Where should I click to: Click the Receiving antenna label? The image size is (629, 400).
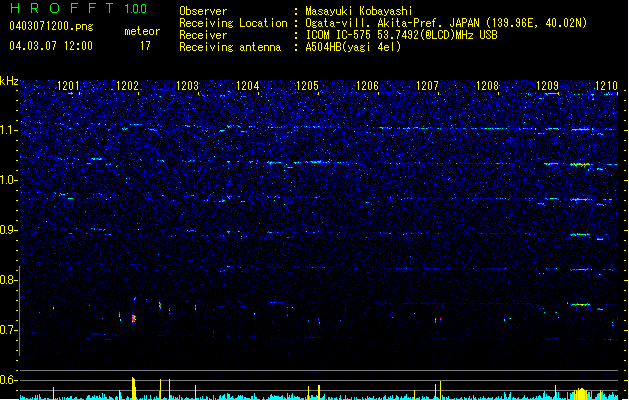click(230, 47)
